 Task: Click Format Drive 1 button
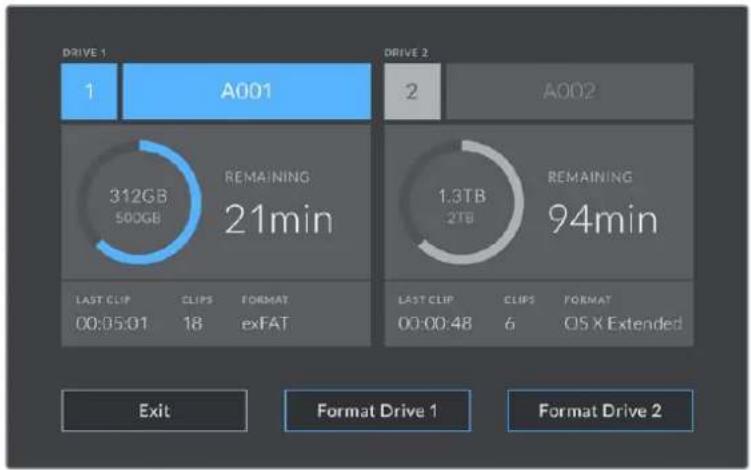pos(377,411)
